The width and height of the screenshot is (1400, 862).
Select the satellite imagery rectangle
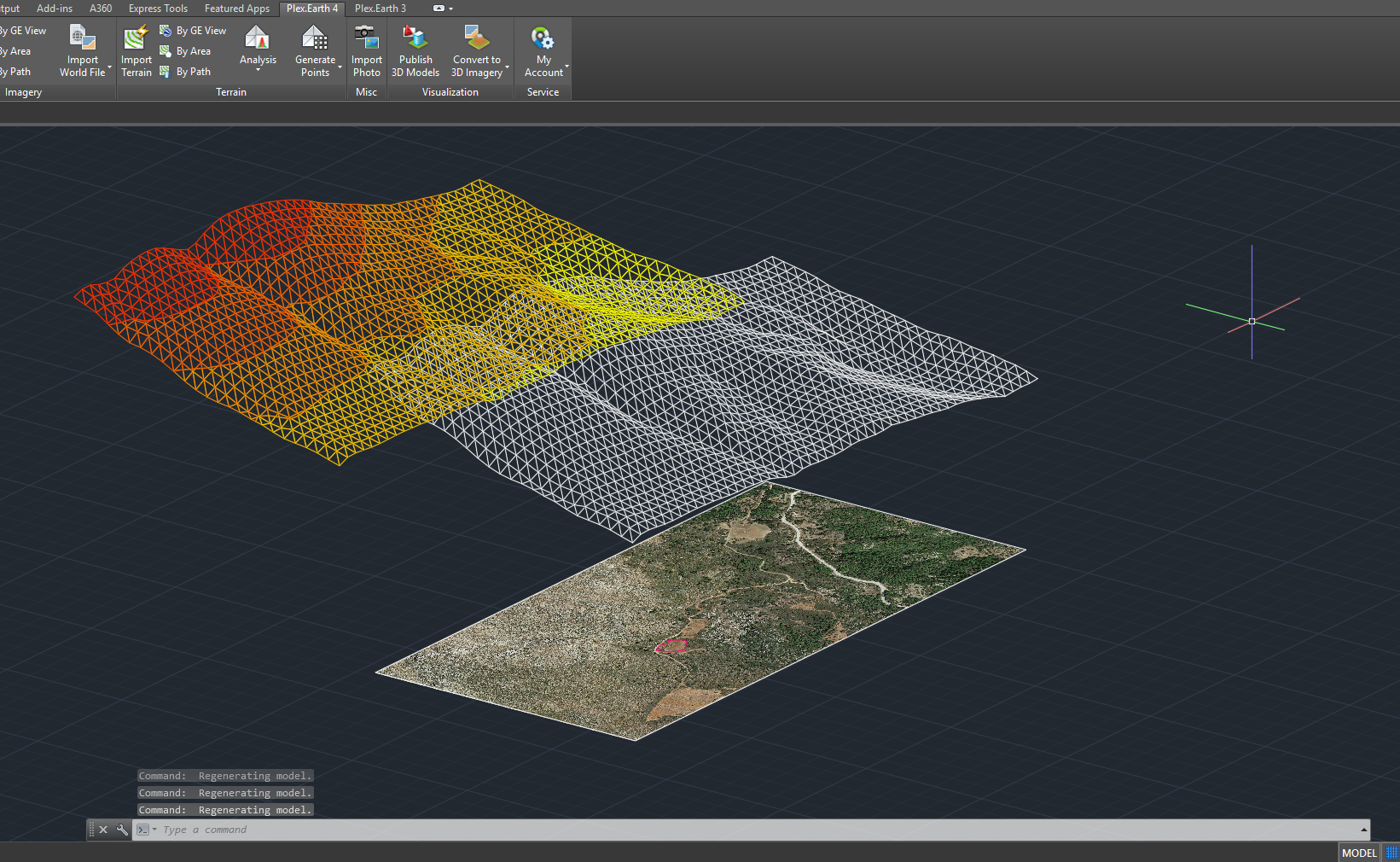[x=700, y=610]
